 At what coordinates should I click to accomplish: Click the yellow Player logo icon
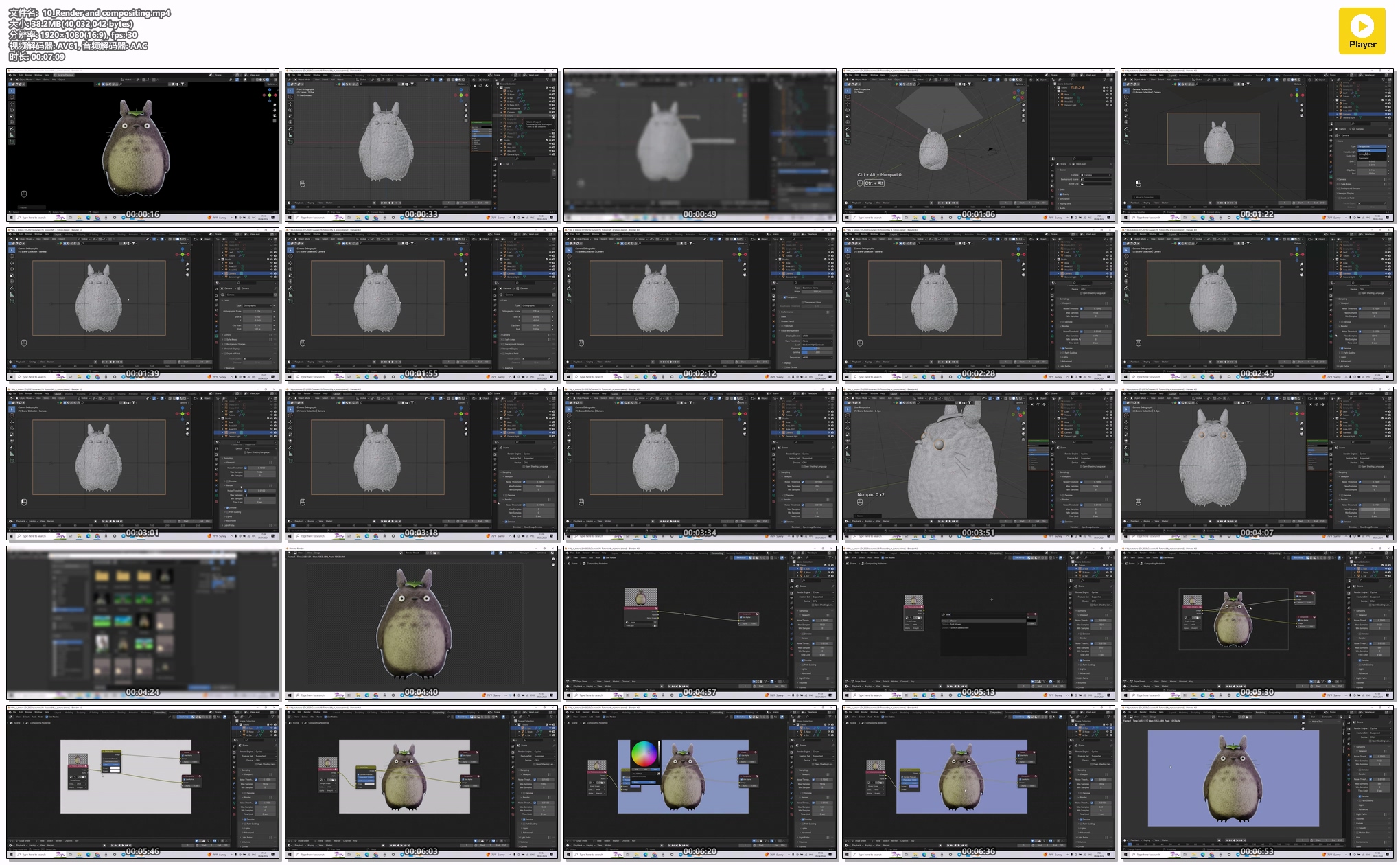click(1362, 31)
